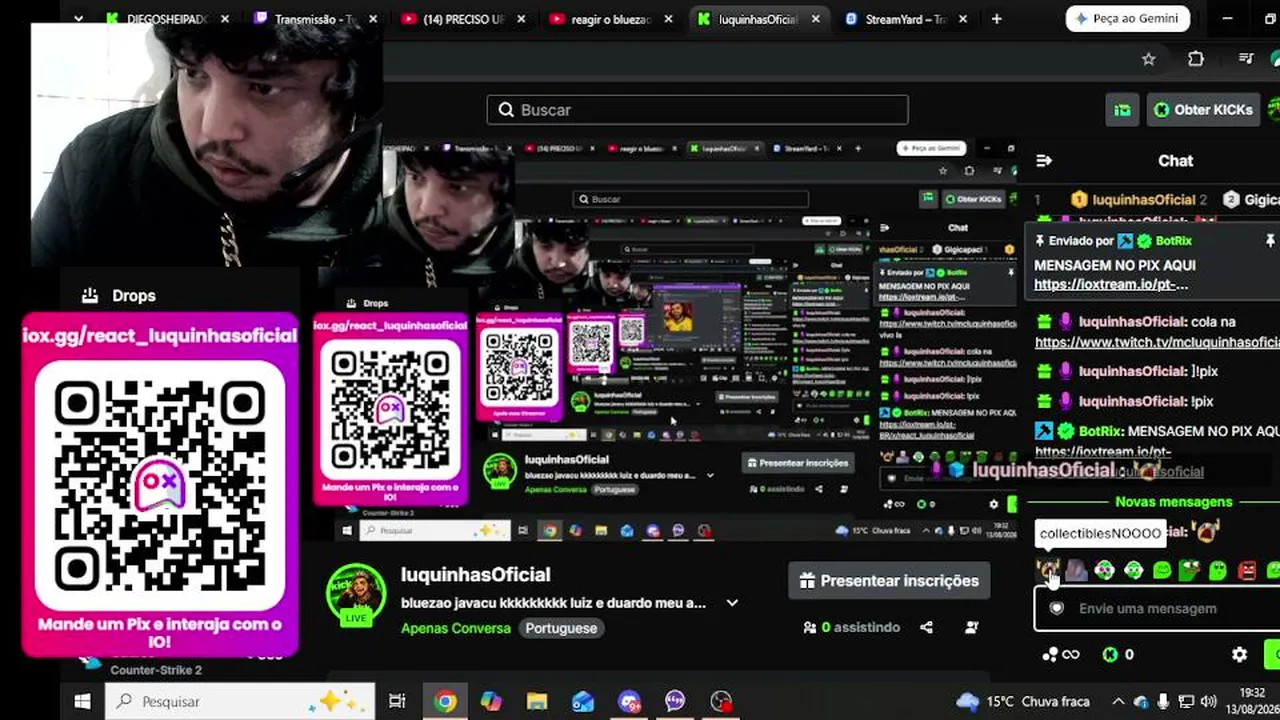Open the browser Extensions puzzle icon
The image size is (1280, 720).
point(1196,60)
